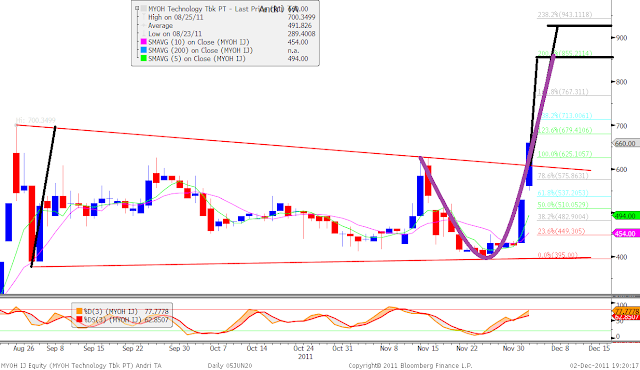
Task: Click the 'Oct 7' date axis label
Action: tap(218, 348)
